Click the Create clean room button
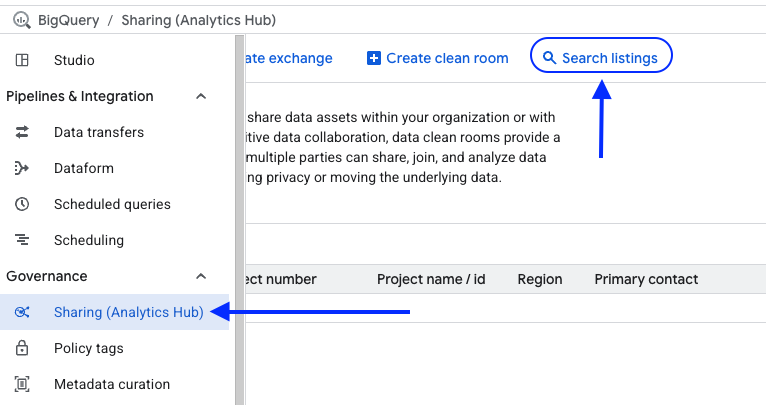Image resolution: width=766 pixels, height=405 pixels. (x=438, y=58)
